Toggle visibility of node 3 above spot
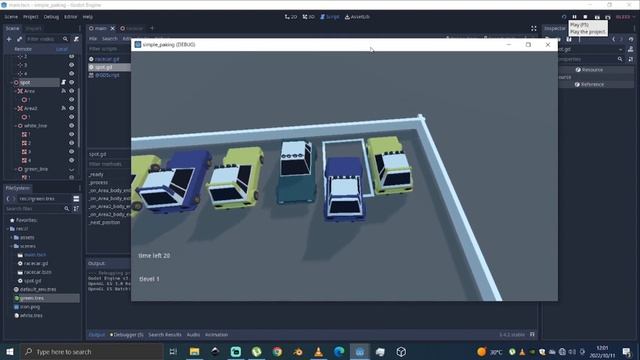This screenshot has width=640, height=360. tap(71, 65)
